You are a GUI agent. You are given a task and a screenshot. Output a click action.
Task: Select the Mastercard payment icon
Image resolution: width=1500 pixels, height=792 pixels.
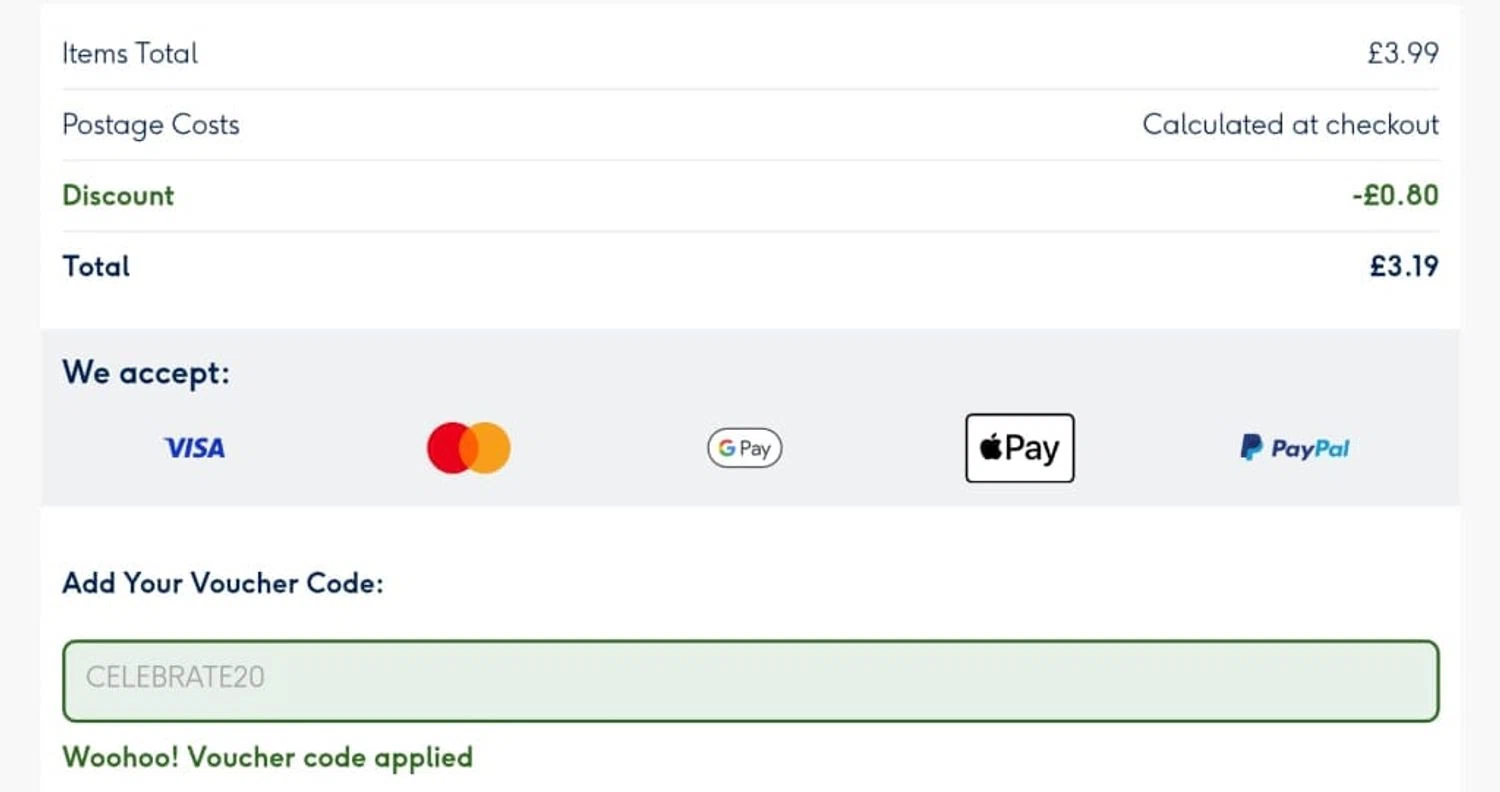tap(469, 448)
